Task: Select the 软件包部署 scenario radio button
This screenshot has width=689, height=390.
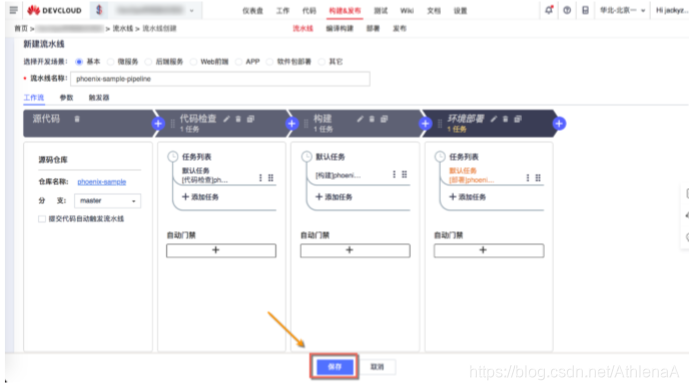Action: point(270,62)
